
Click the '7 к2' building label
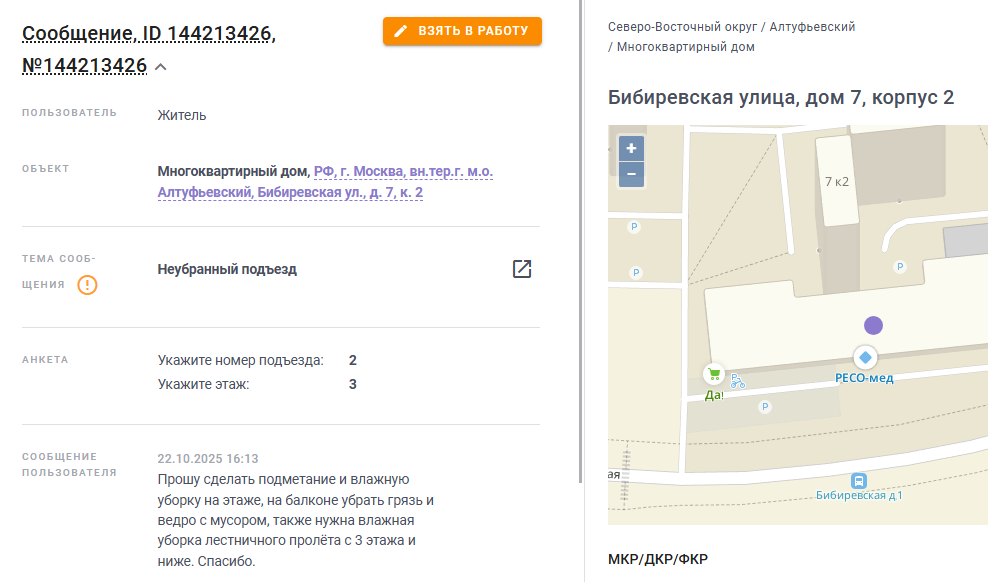837,181
